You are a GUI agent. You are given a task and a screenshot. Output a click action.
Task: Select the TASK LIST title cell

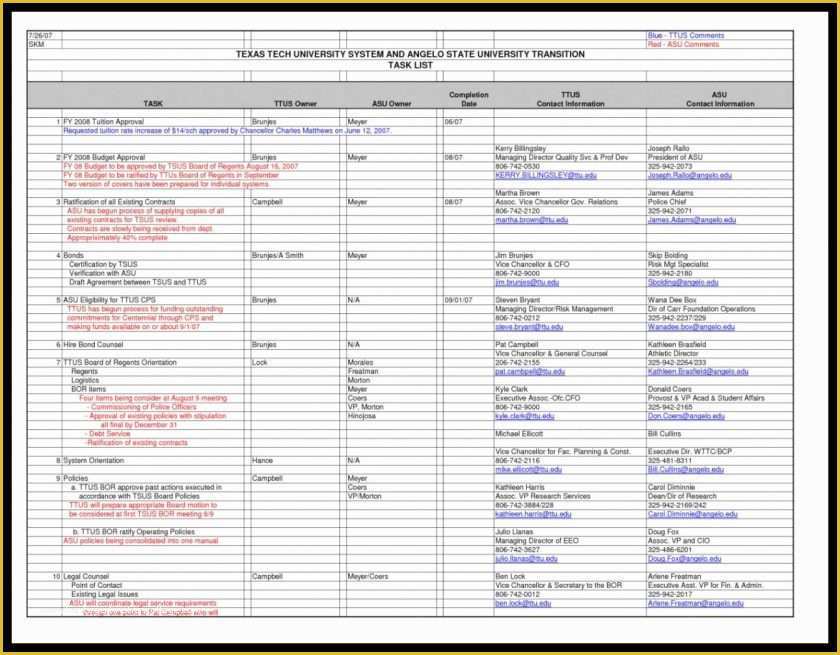click(x=410, y=65)
